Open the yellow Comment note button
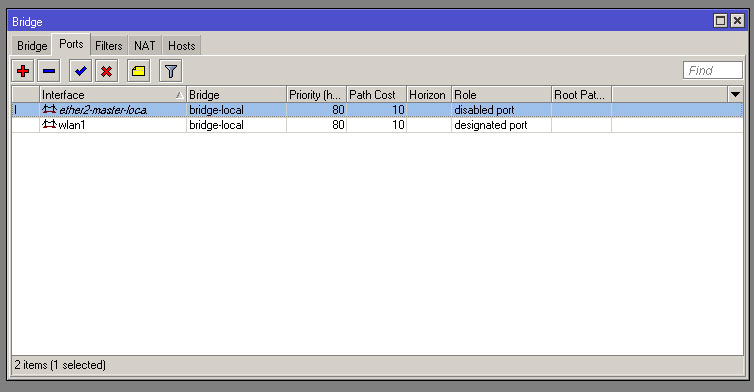754x392 pixels. pos(138,71)
